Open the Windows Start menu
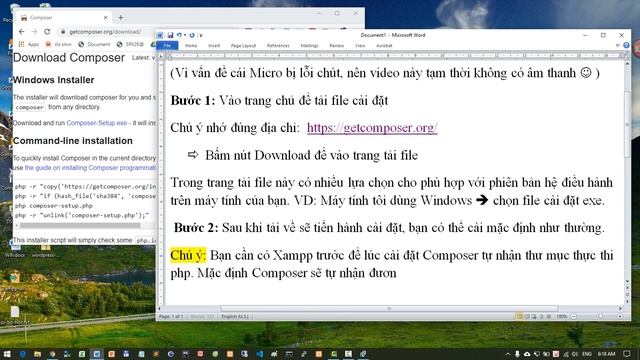Screen dimensions: 640x360 [x=7, y=354]
